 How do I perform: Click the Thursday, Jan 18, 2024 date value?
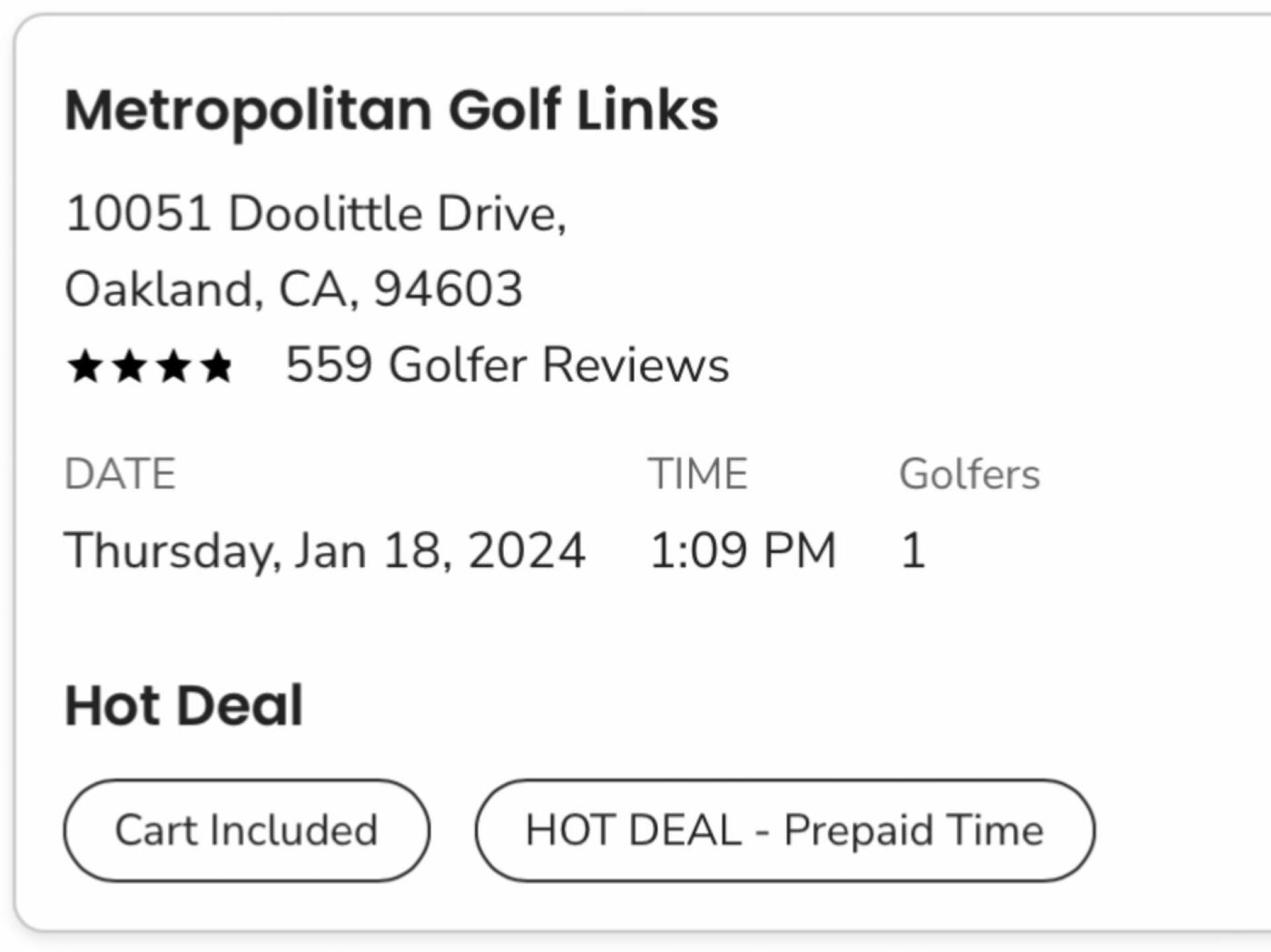click(x=325, y=551)
